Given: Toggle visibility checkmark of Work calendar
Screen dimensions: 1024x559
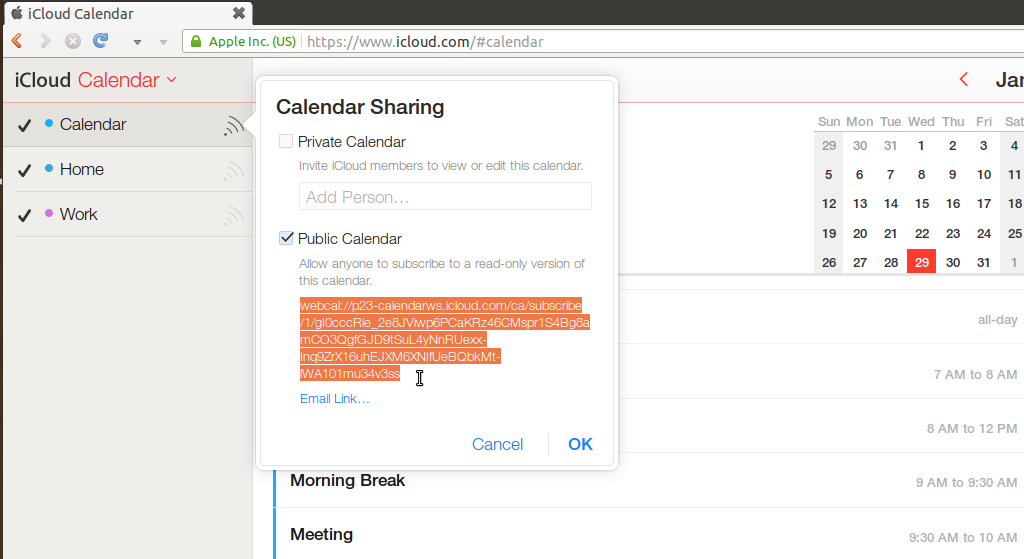Looking at the screenshot, I should pyautogui.click(x=25, y=215).
